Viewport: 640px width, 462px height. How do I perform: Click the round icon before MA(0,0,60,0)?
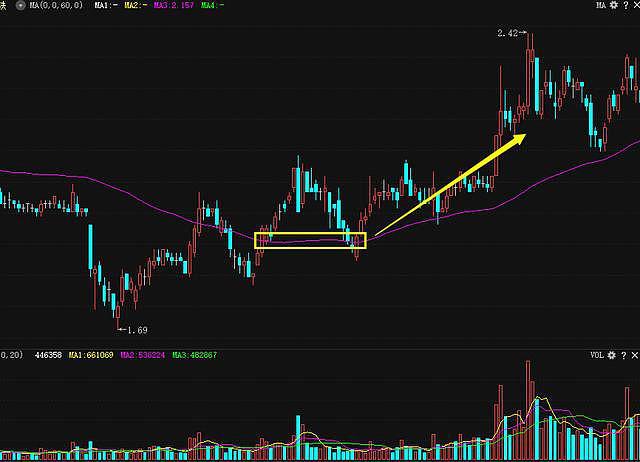(20, 5)
